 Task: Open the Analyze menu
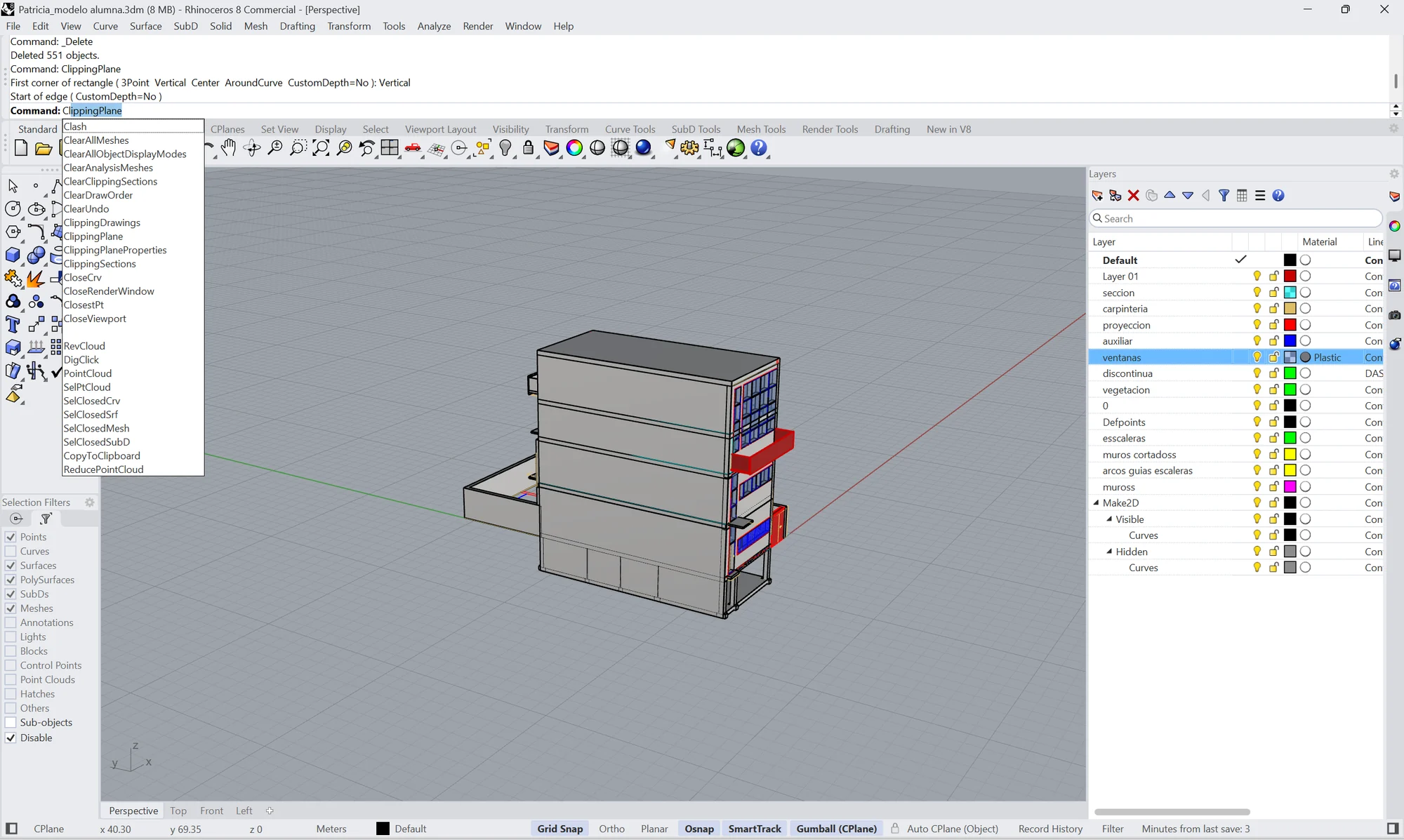point(434,26)
